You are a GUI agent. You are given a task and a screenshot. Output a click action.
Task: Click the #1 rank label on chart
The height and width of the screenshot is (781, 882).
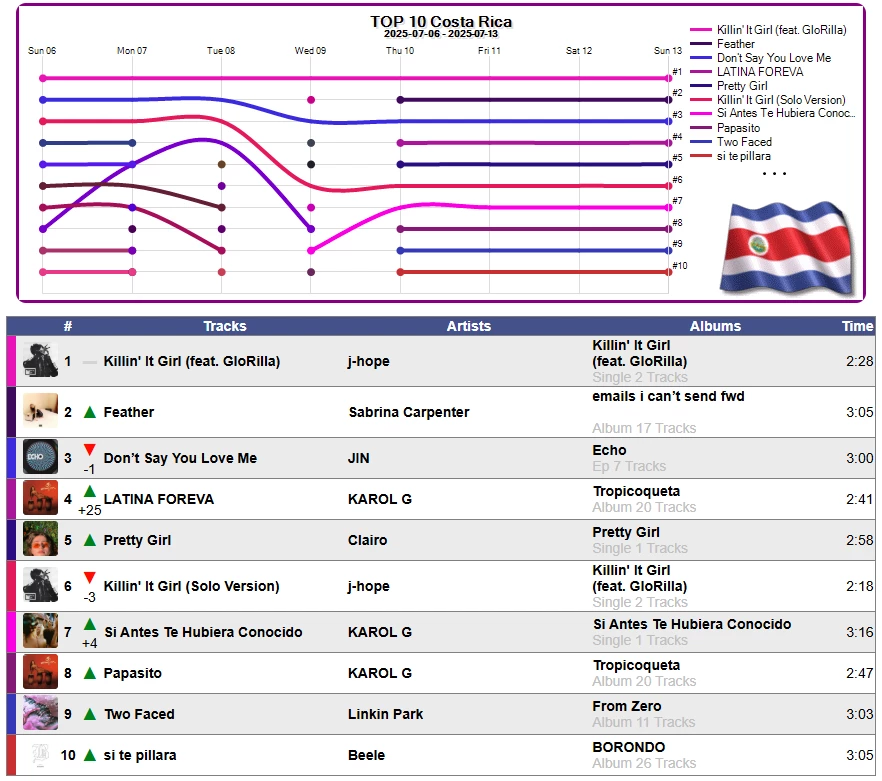[677, 71]
